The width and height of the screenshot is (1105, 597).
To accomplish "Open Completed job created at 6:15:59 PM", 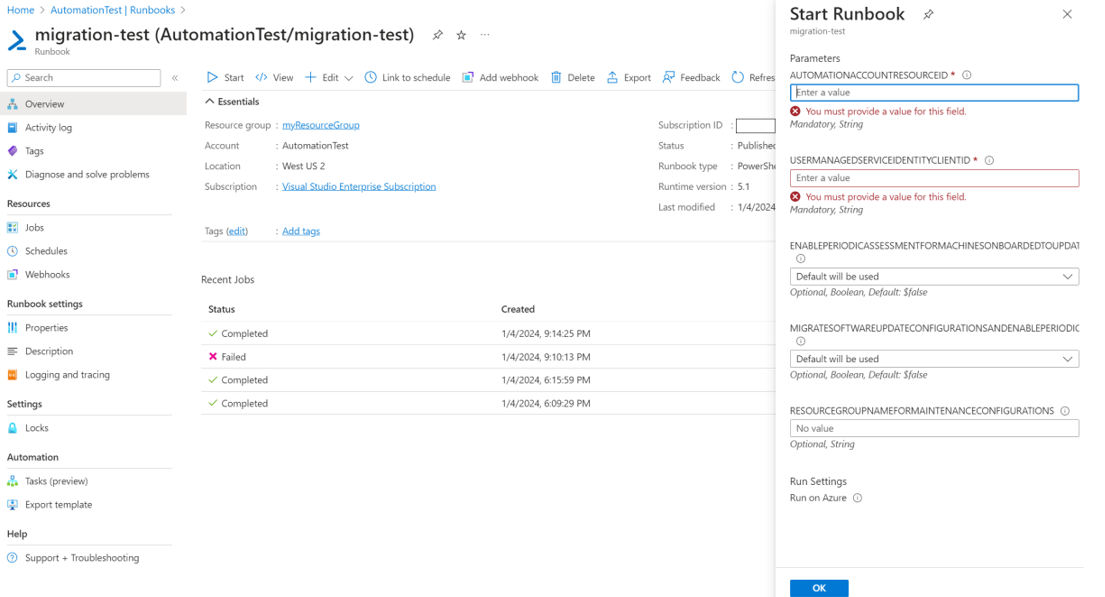I will tap(488, 380).
